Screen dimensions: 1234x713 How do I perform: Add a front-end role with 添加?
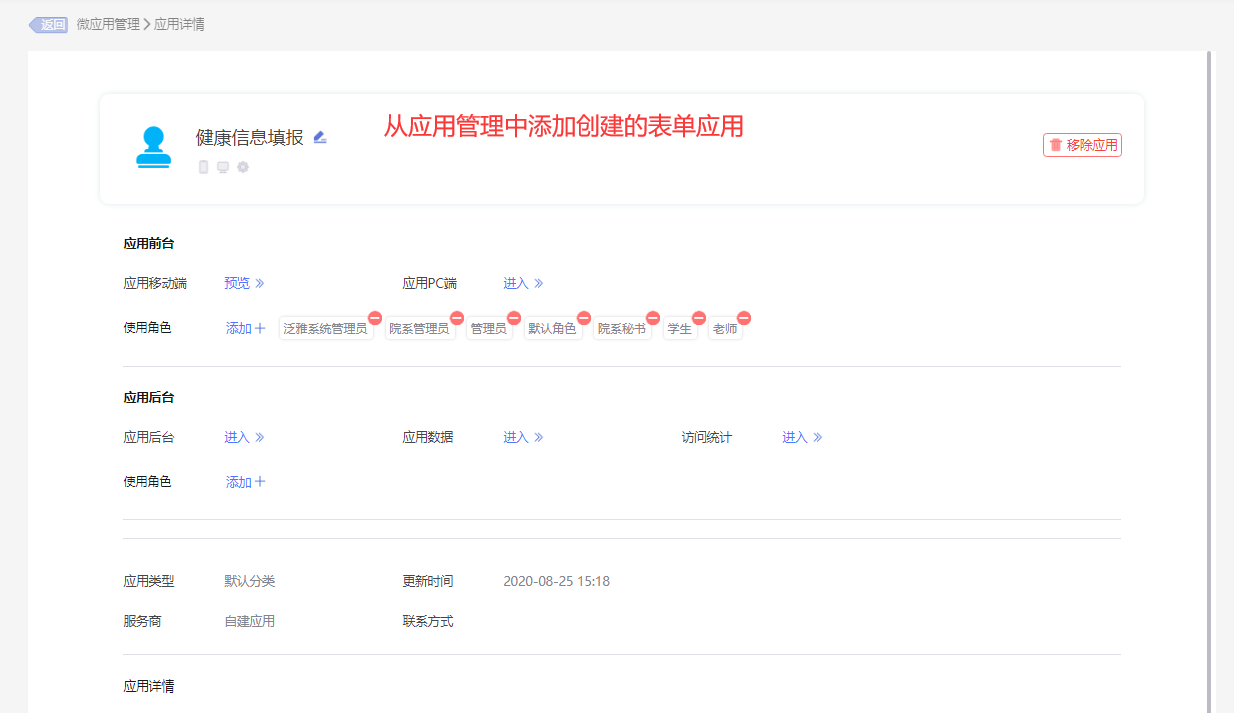point(246,328)
